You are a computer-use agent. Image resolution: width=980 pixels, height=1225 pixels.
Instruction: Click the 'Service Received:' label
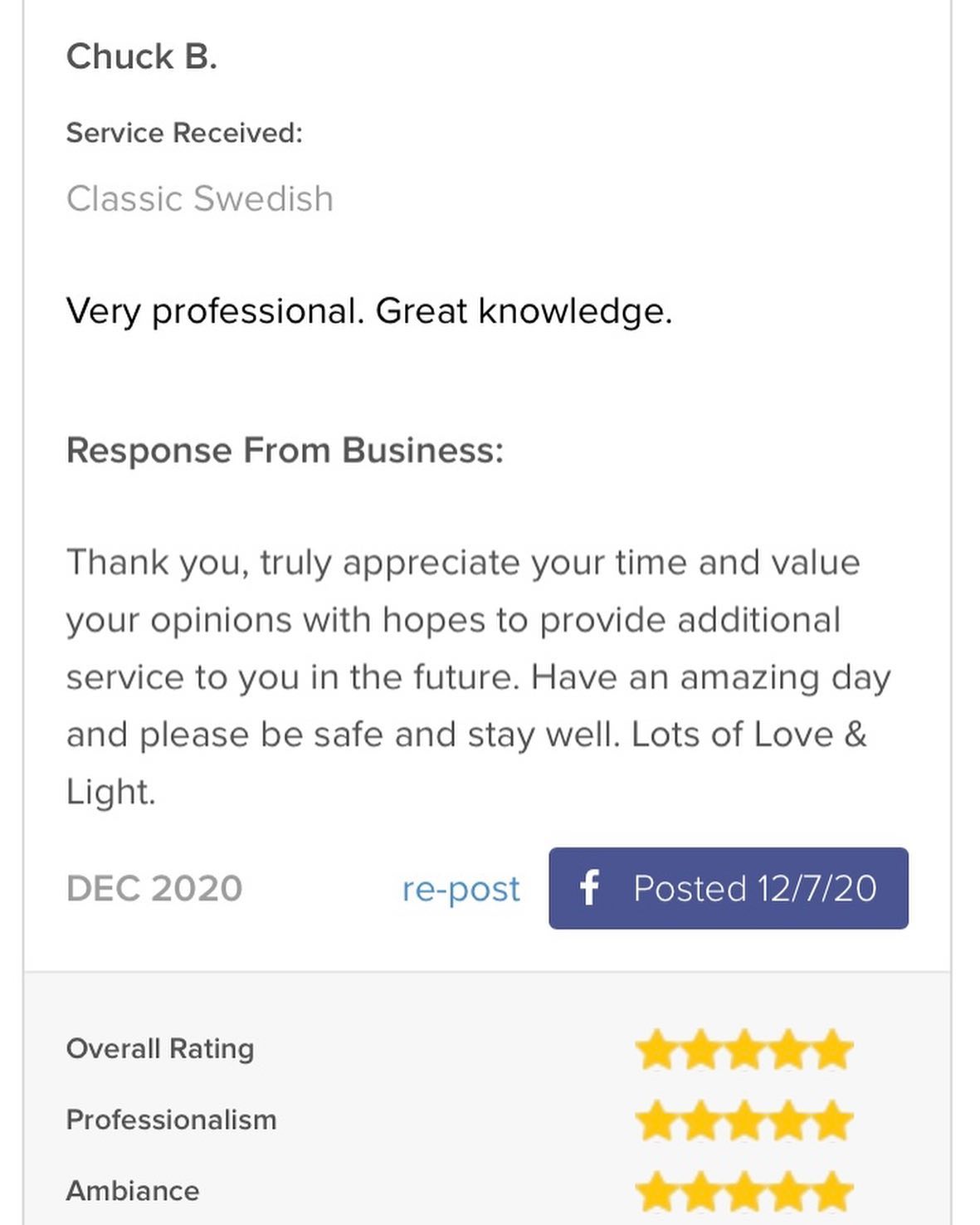click(184, 133)
